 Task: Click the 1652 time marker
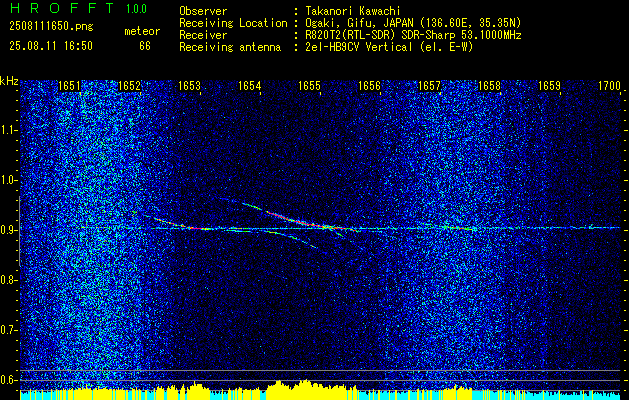click(x=129, y=85)
